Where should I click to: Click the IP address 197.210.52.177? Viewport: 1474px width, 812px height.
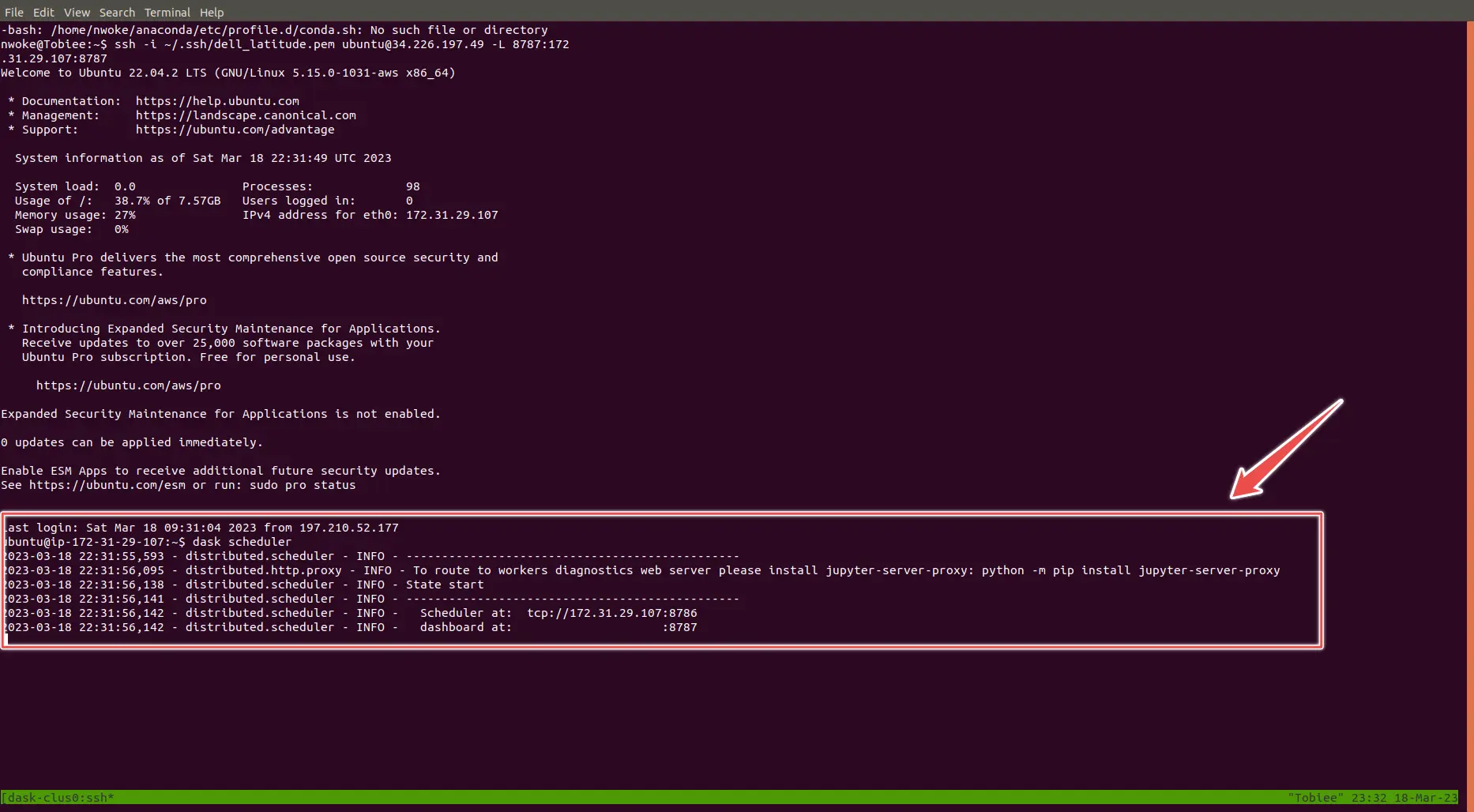348,528
